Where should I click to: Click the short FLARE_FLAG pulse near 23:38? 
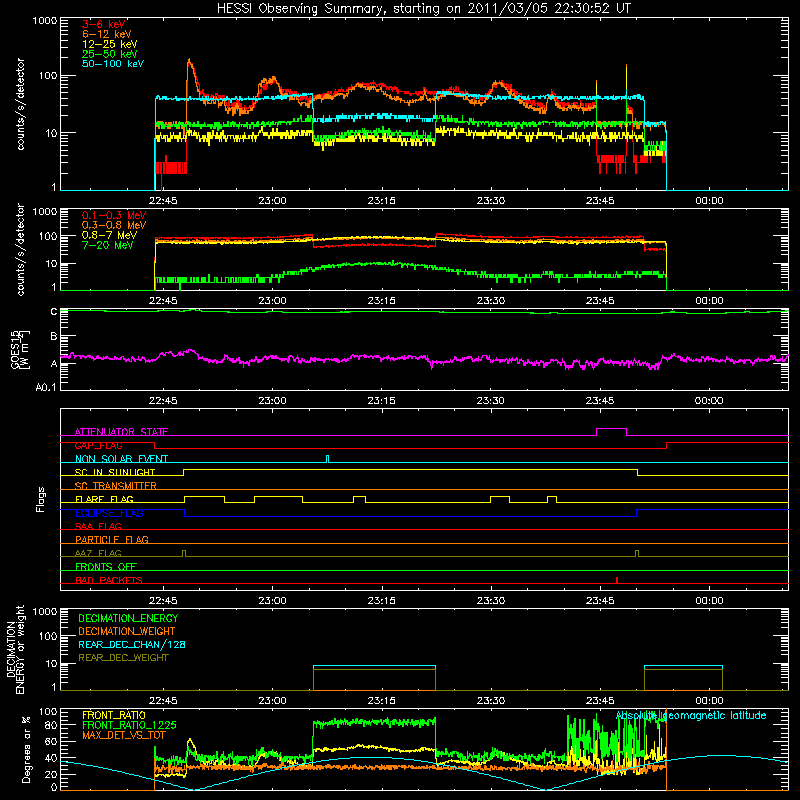[552, 497]
